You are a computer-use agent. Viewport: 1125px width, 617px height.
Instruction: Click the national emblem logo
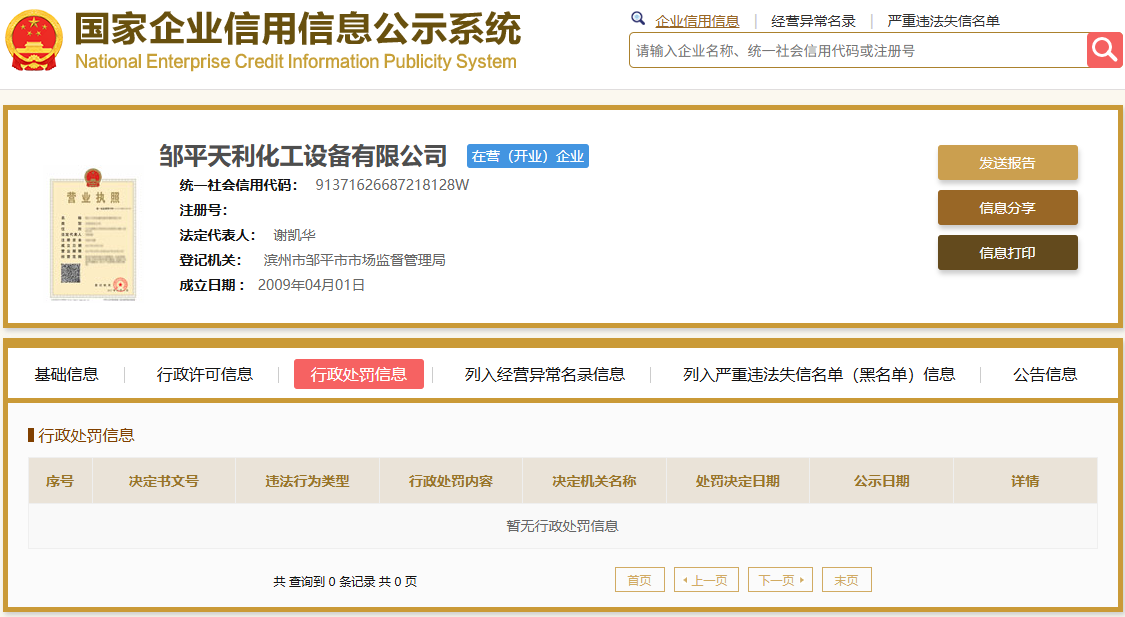[33, 40]
